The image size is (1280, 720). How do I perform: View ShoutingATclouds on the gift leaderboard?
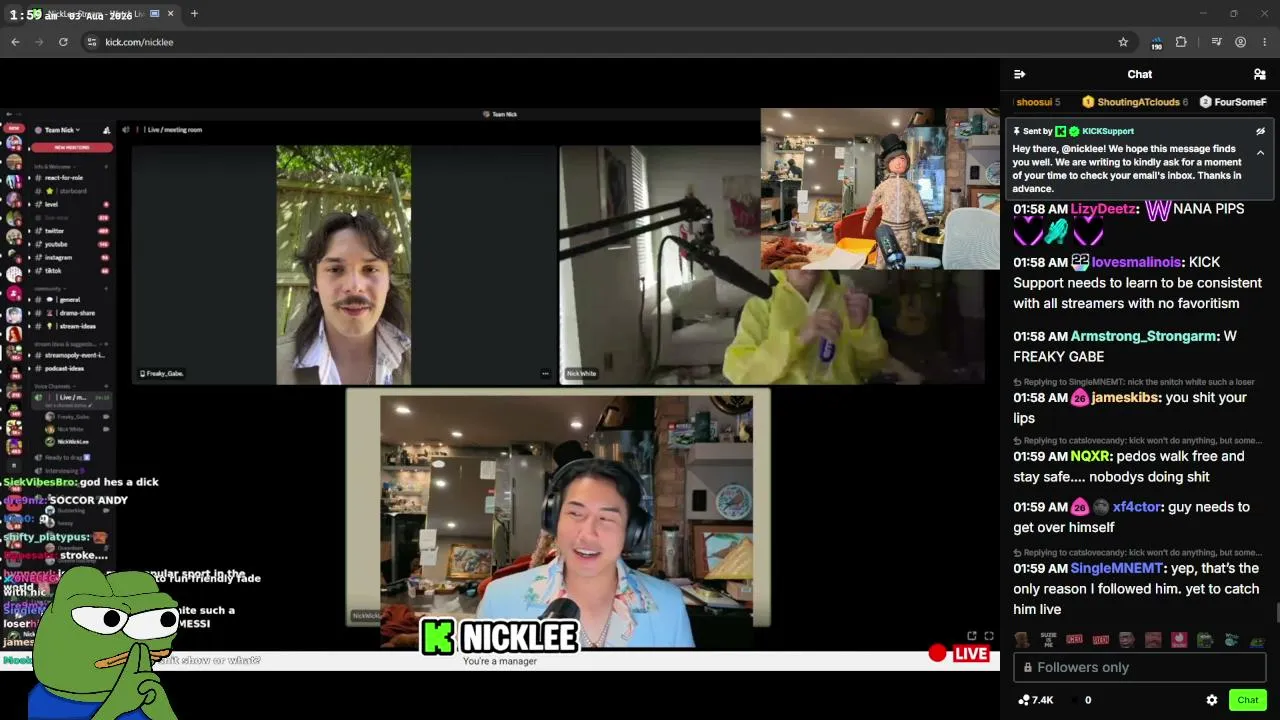[x=1135, y=102]
